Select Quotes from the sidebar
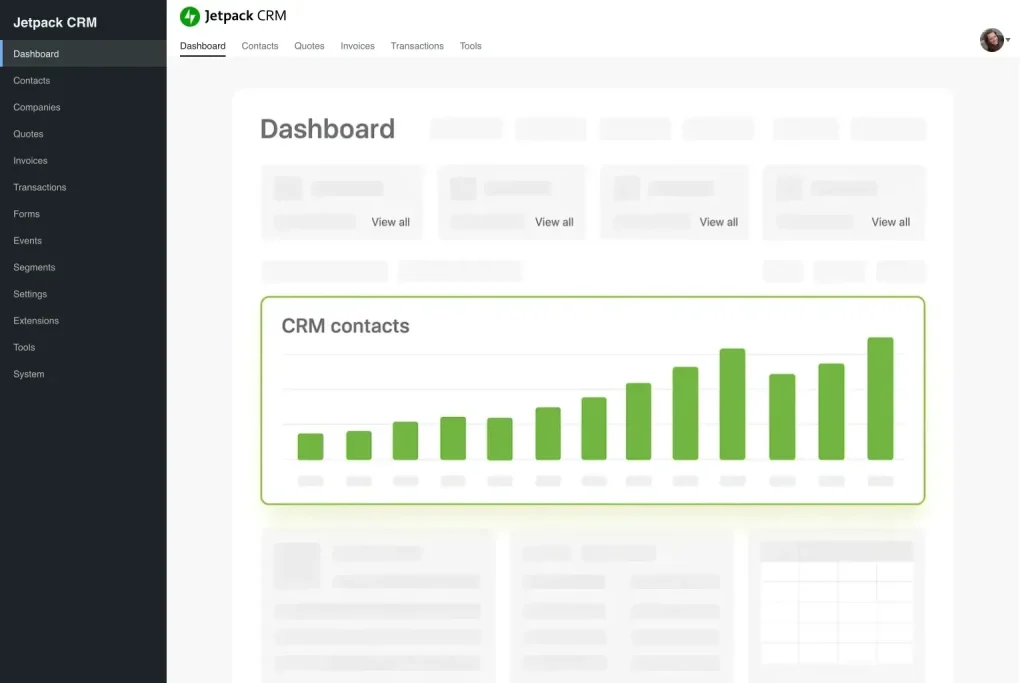This screenshot has width=1024, height=683. coord(28,133)
